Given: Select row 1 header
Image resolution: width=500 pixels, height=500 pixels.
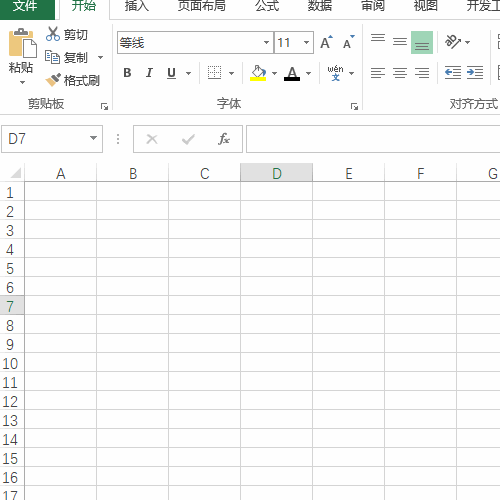Looking at the screenshot, I should [11, 192].
